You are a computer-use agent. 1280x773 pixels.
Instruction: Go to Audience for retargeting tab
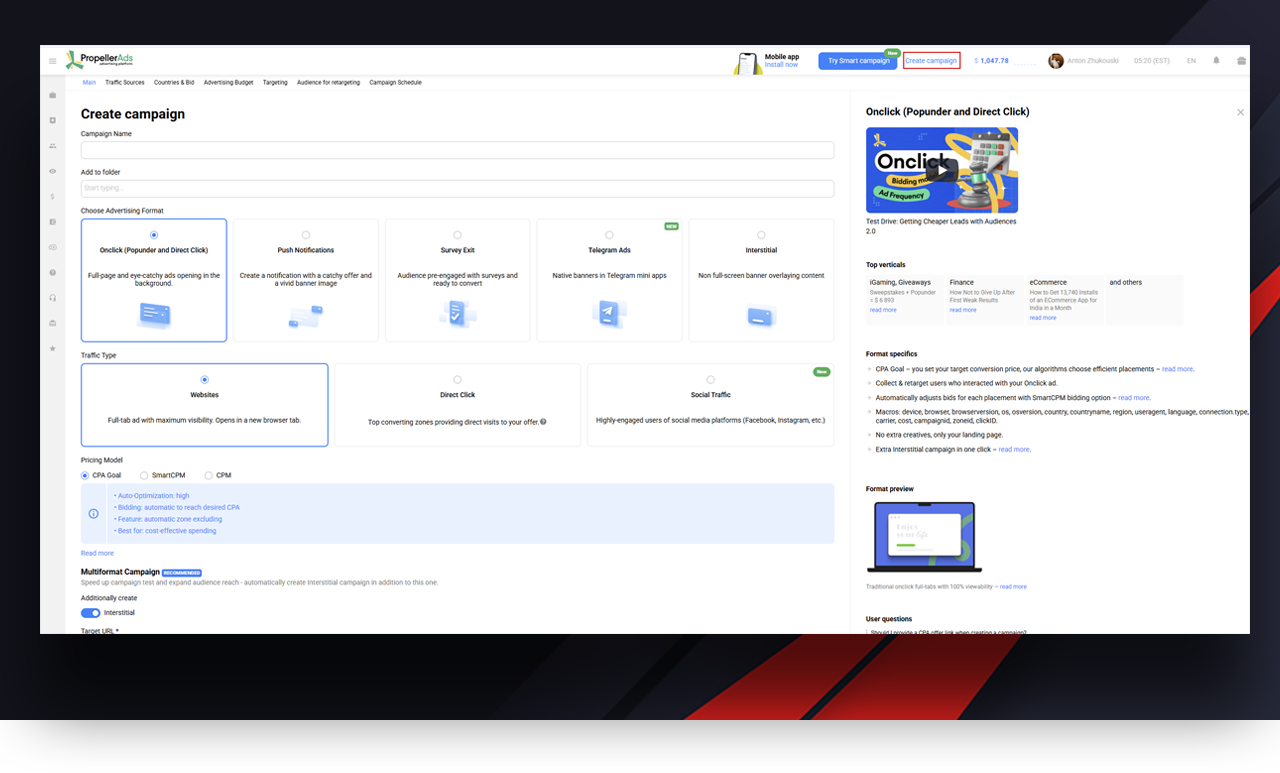(328, 83)
